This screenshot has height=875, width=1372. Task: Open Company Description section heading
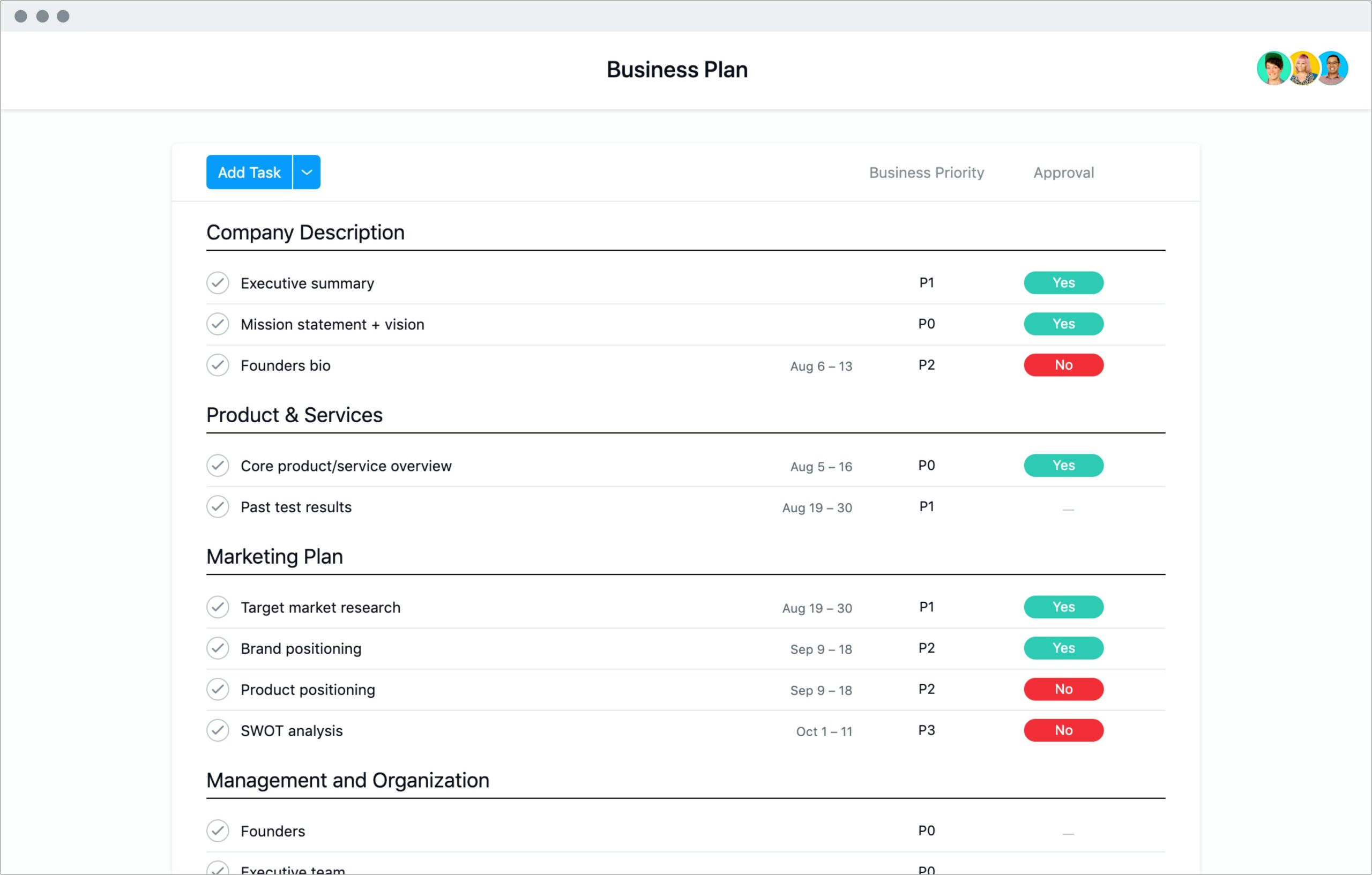click(x=305, y=233)
